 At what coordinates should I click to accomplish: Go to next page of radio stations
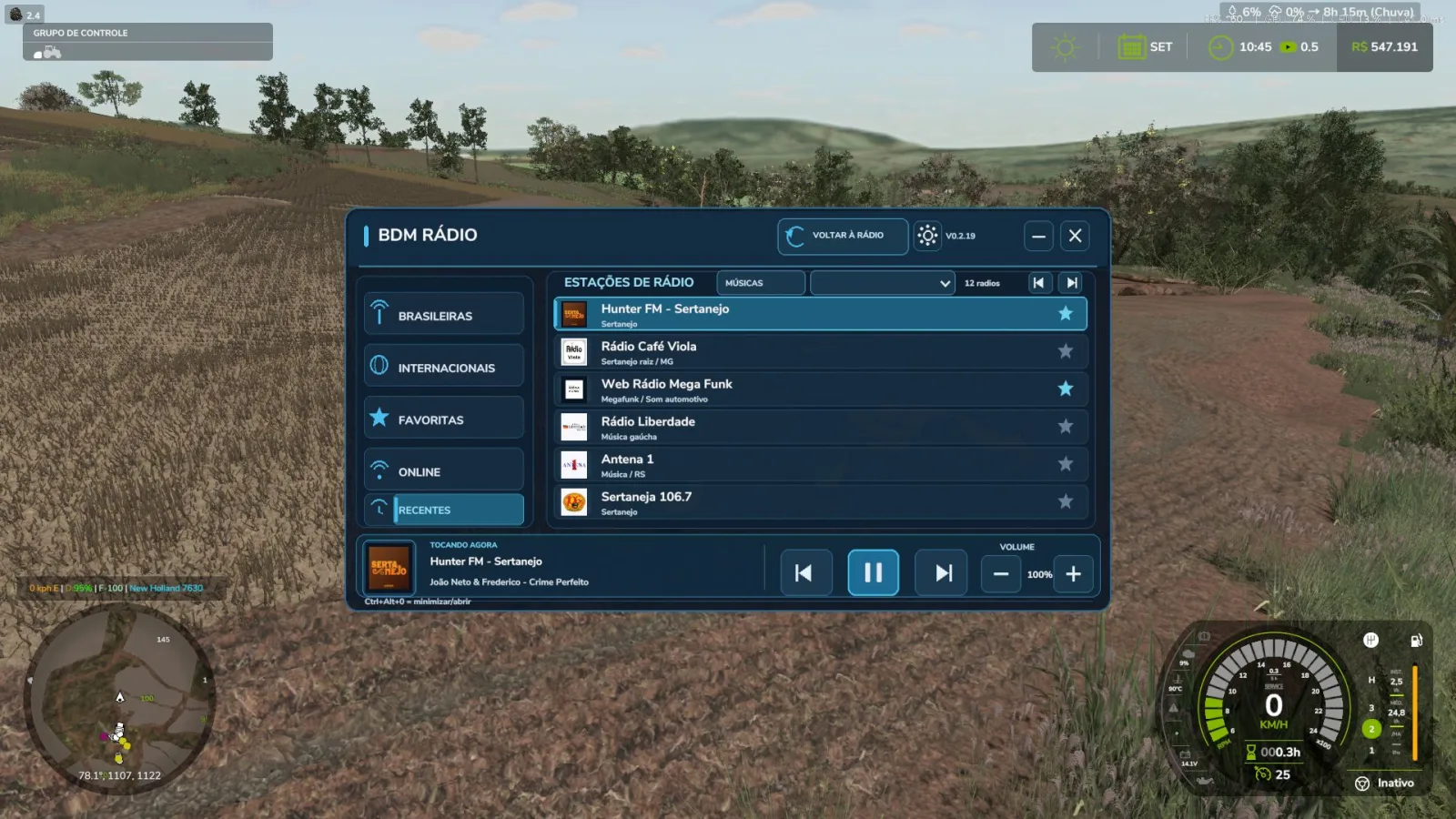1072,283
